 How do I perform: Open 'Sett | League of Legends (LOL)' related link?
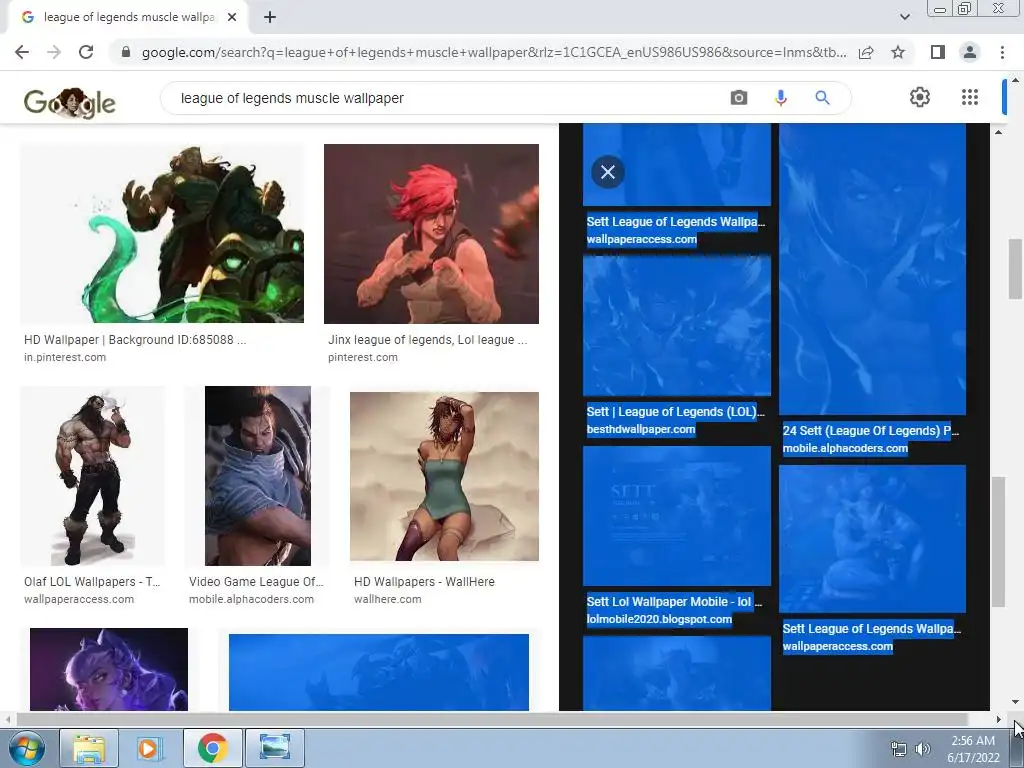pyautogui.click(x=675, y=411)
